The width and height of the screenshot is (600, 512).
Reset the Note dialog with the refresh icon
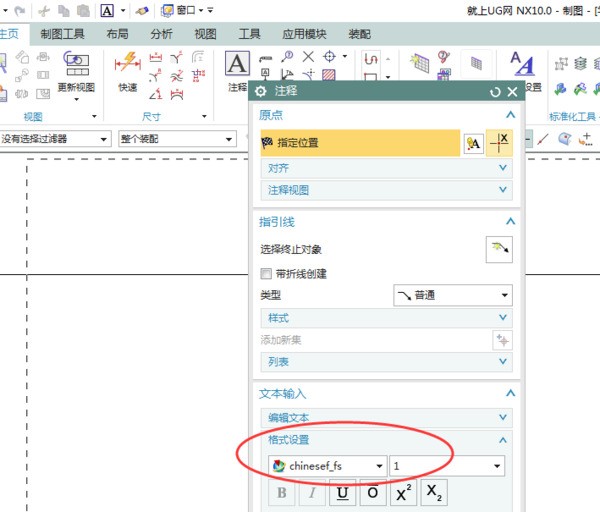(x=495, y=92)
